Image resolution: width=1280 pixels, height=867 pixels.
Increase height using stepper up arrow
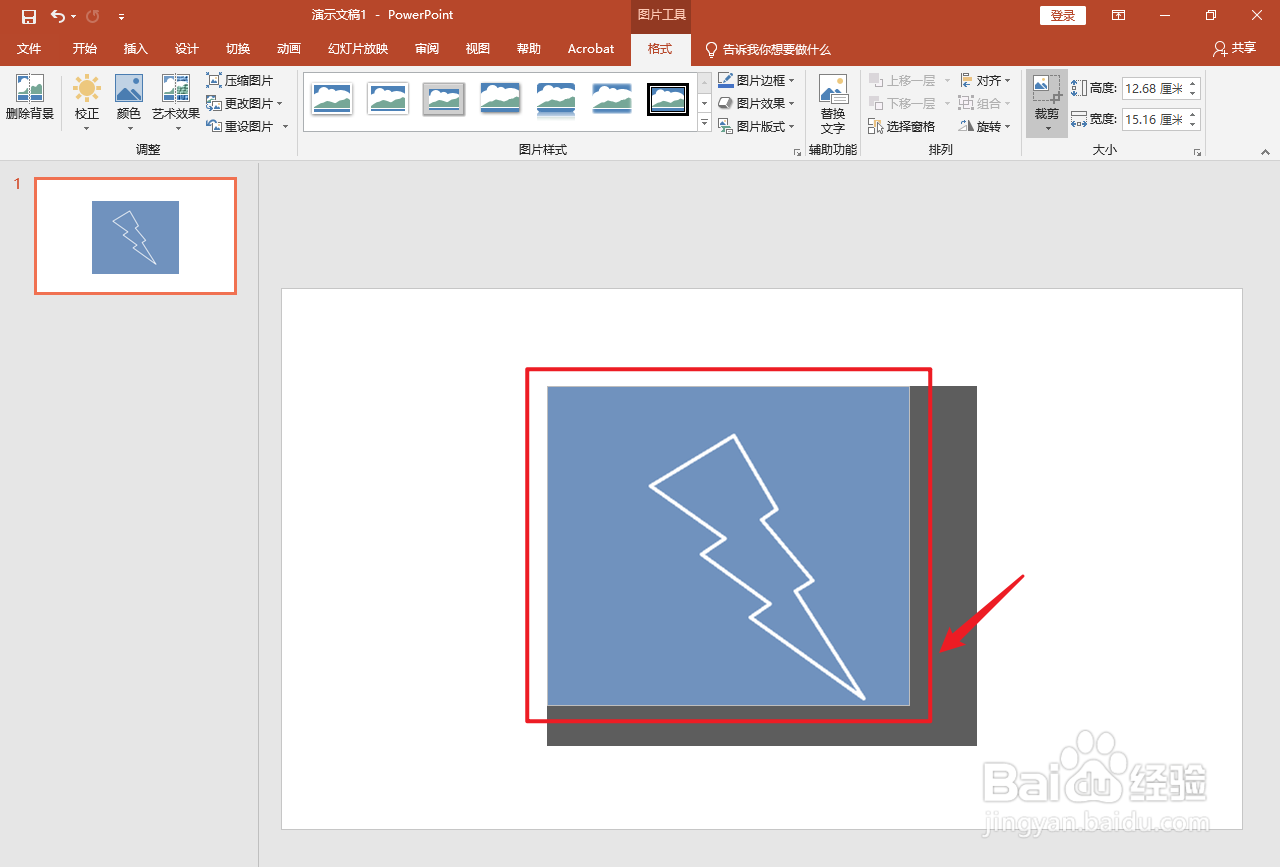1193,84
